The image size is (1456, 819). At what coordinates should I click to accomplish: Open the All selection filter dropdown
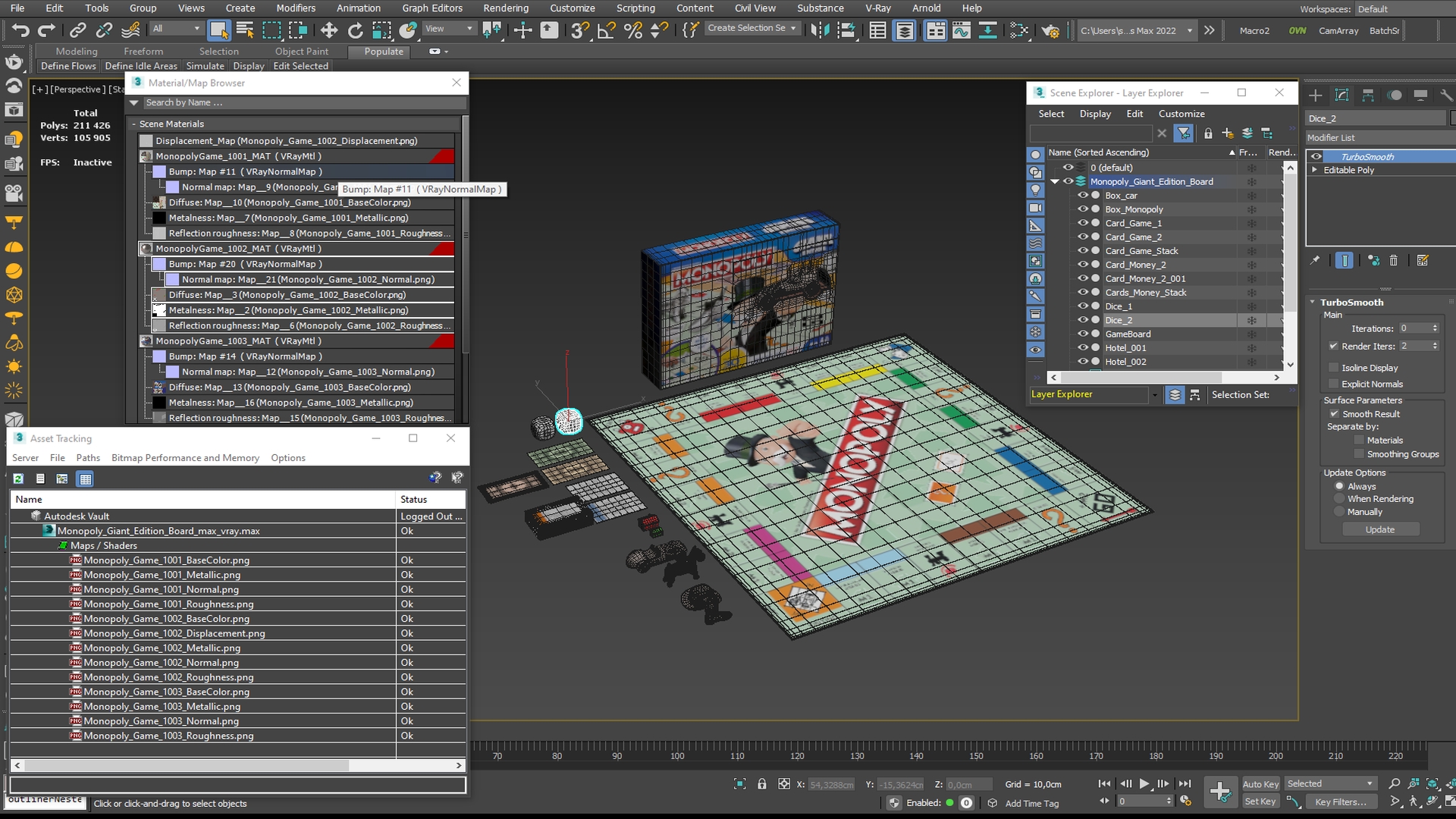(x=176, y=29)
